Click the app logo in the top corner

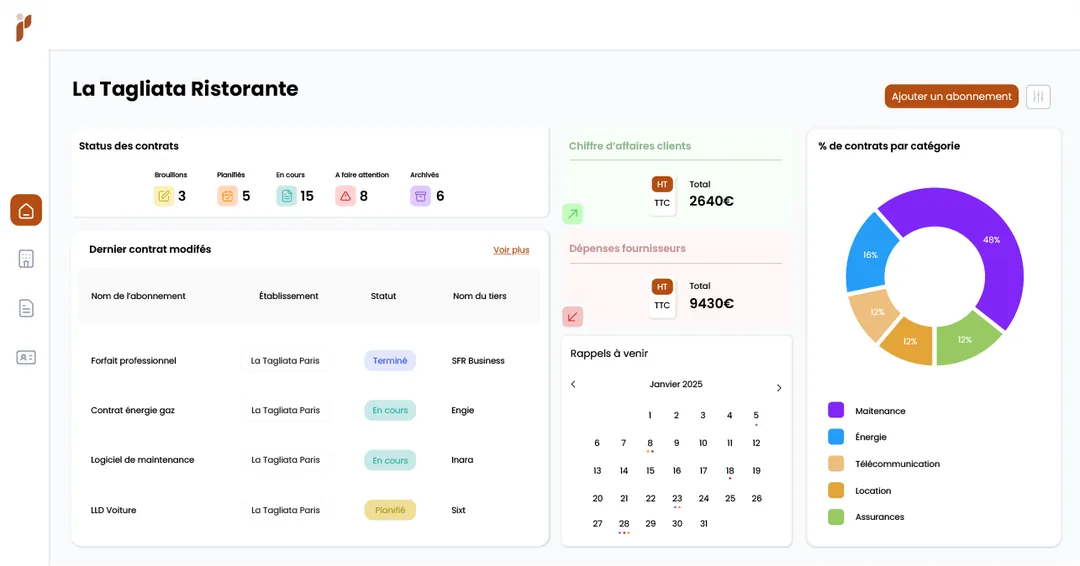click(x=23, y=28)
